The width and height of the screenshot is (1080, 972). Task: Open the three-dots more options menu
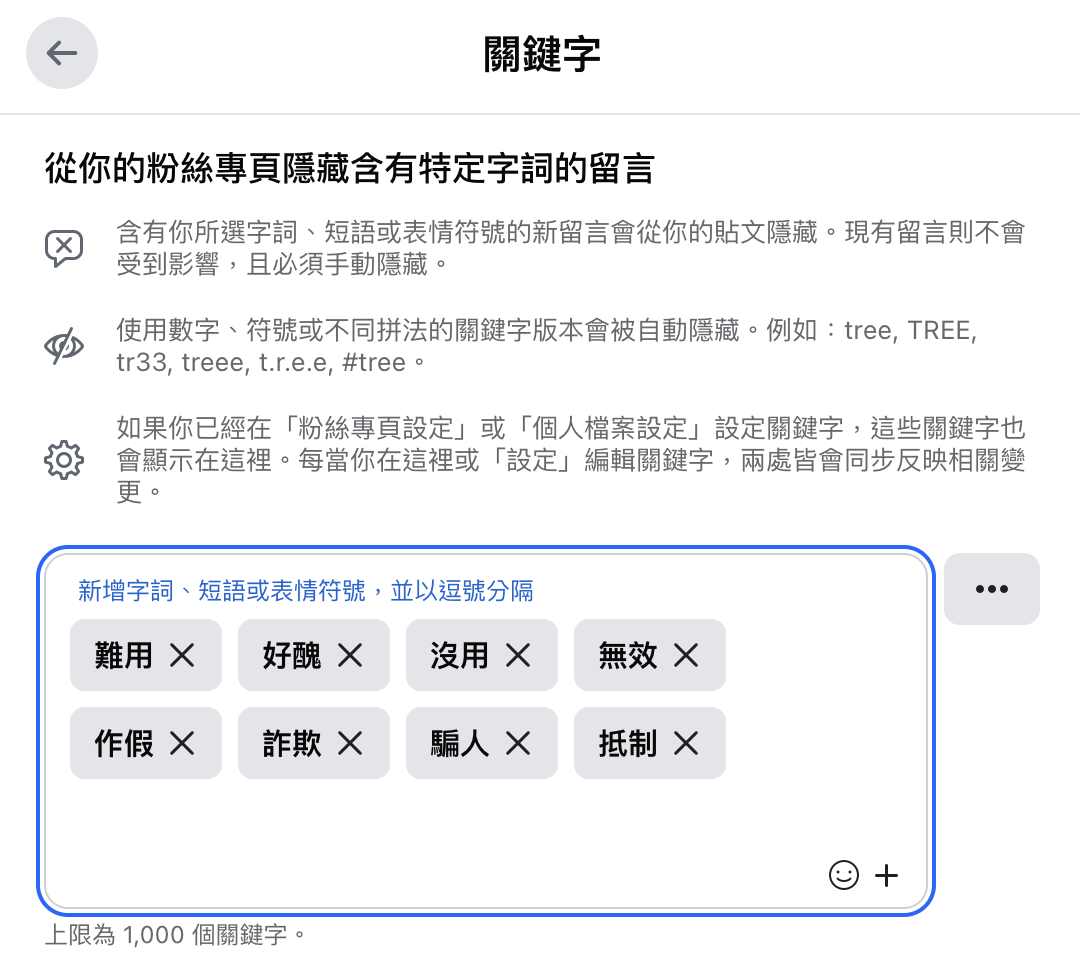click(991, 589)
